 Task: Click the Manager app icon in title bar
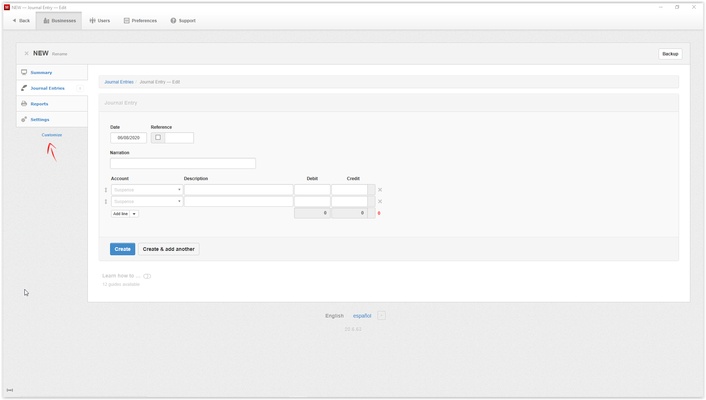point(7,7)
